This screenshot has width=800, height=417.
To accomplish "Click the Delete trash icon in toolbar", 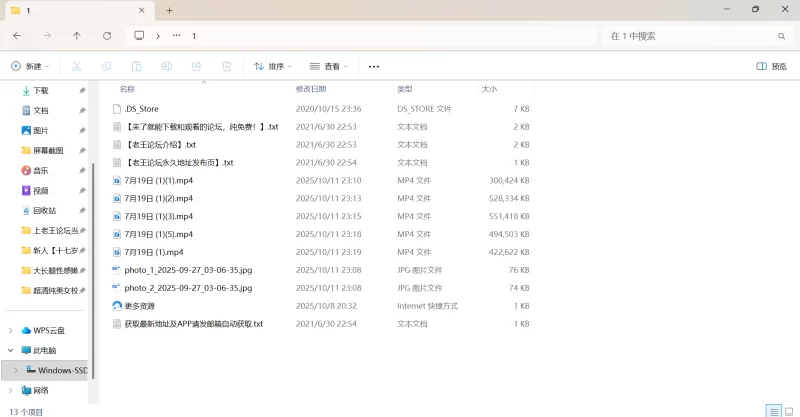I will 227,66.
